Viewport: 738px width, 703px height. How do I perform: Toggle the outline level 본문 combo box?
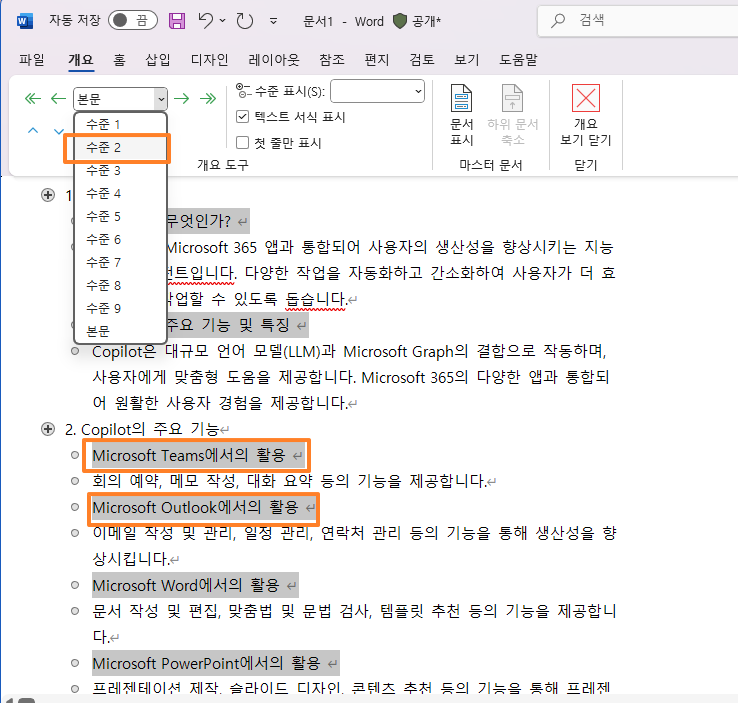(120, 99)
